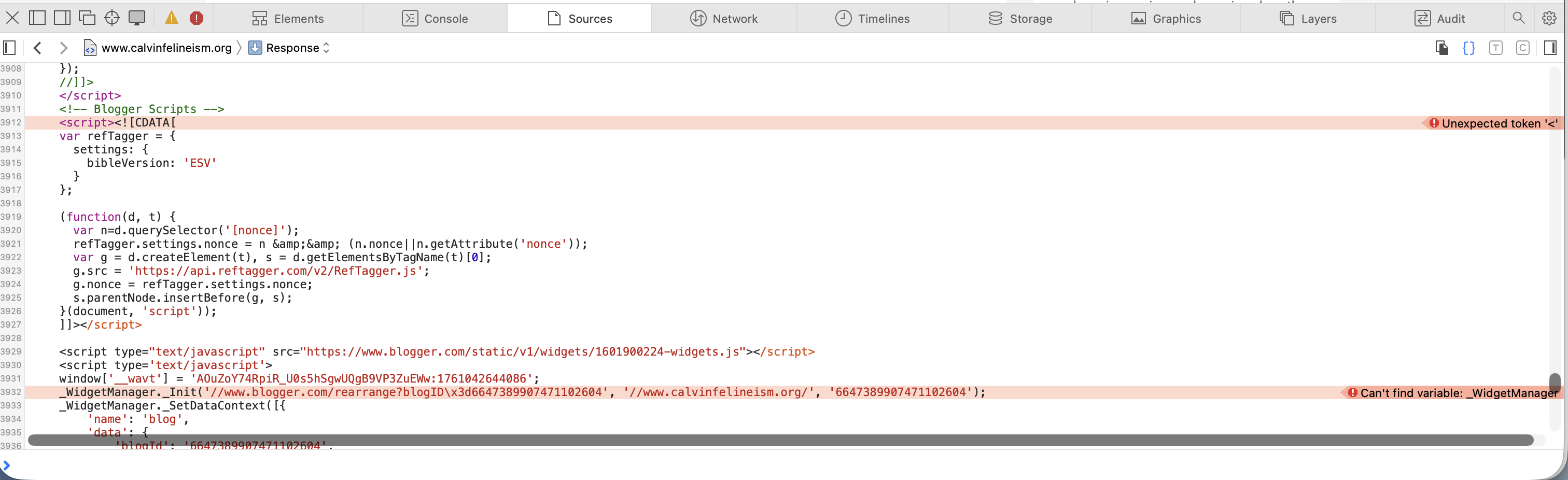Image resolution: width=1568 pixels, height=480 pixels.
Task: Detach the inspector into a separate window
Action: point(87,18)
